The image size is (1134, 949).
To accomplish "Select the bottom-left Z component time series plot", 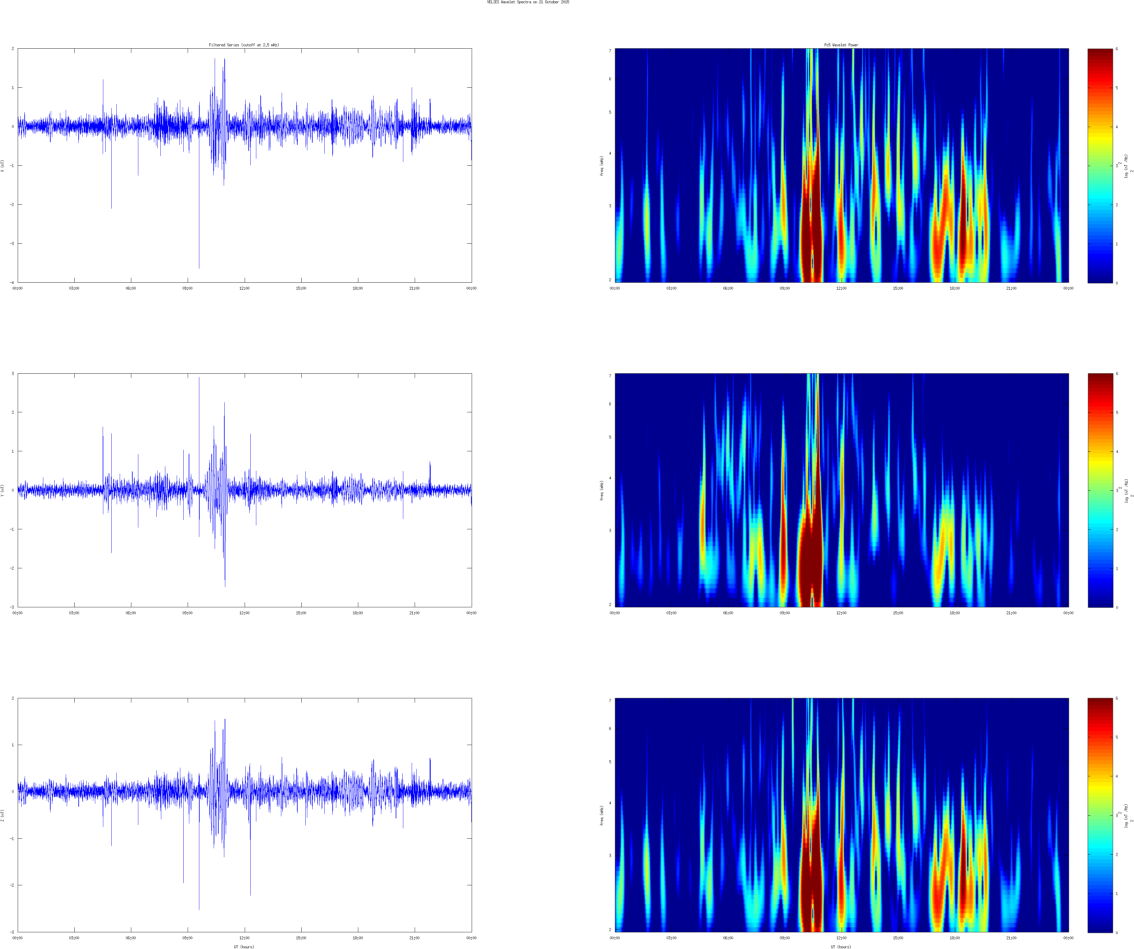I will tap(244, 815).
